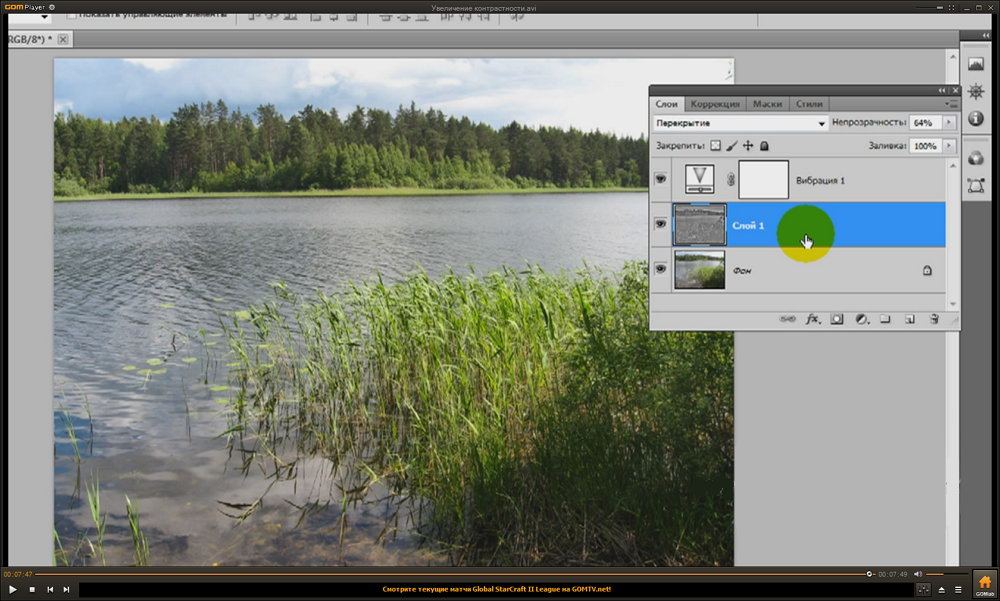Screen dimensions: 1000x601
Task: Switch to the Коррекция tab
Action: (715, 104)
